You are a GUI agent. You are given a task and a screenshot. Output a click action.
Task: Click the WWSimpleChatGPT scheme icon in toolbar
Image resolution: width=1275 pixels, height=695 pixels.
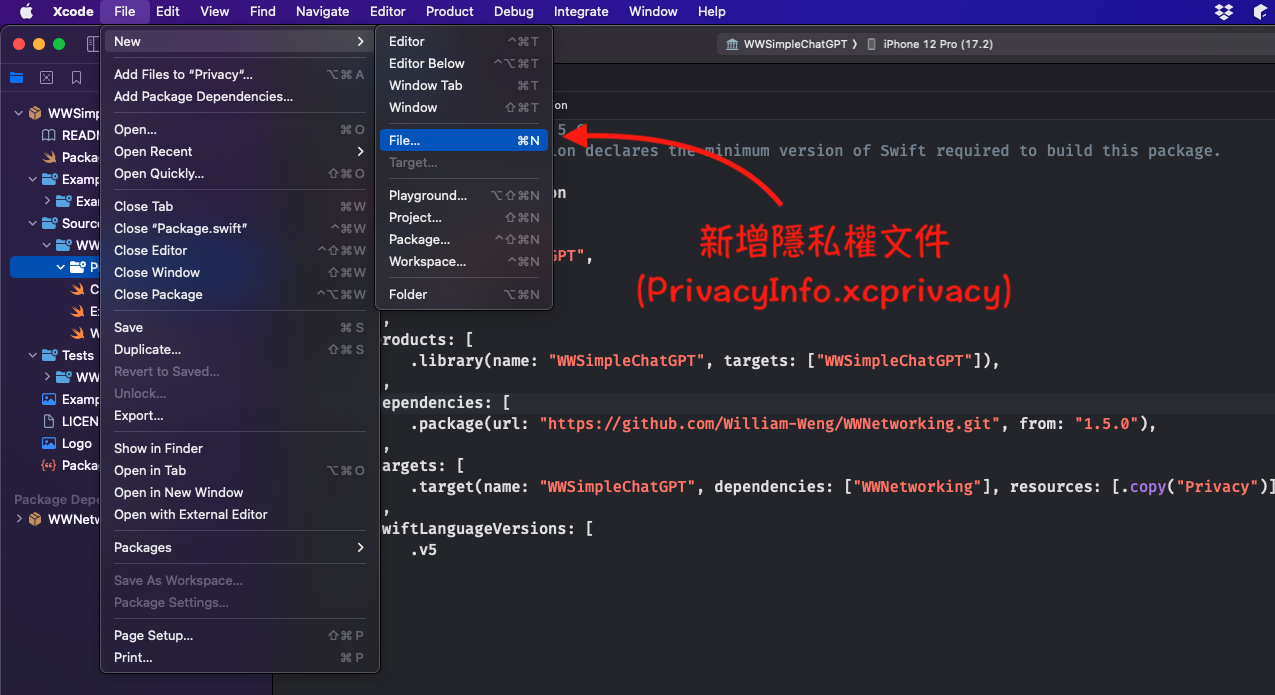click(x=732, y=44)
